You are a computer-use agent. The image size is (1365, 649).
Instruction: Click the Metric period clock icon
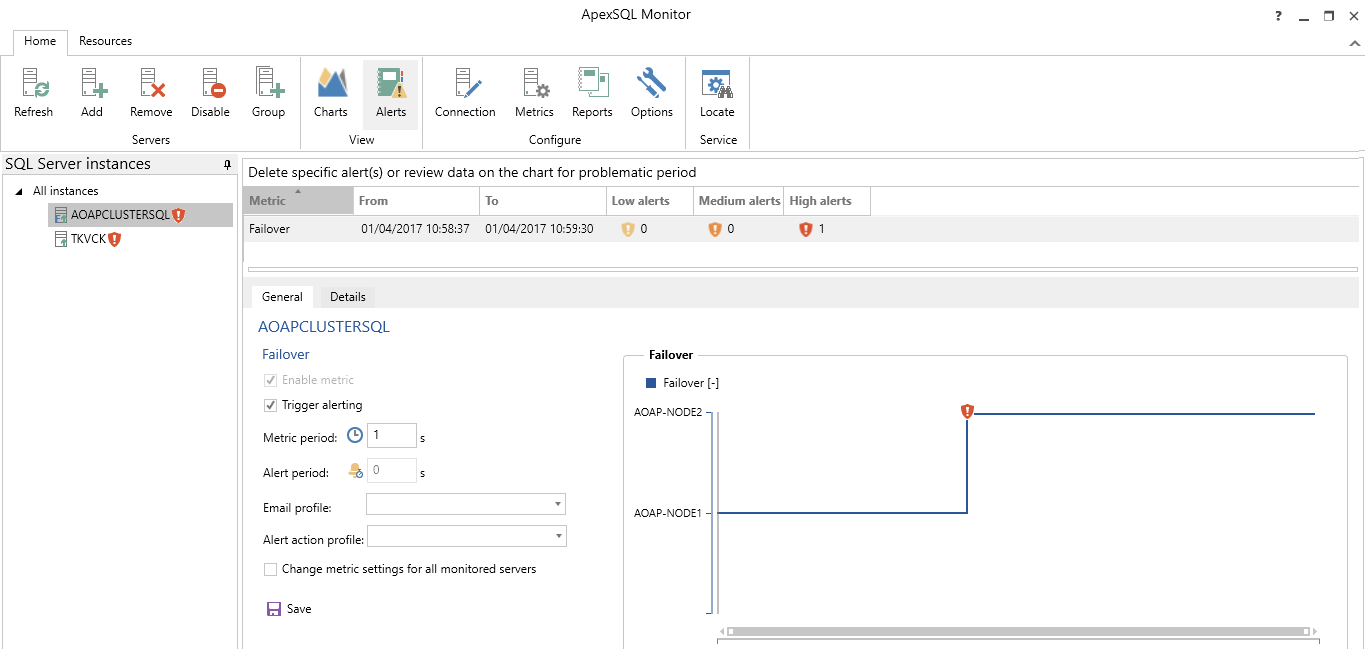[355, 435]
